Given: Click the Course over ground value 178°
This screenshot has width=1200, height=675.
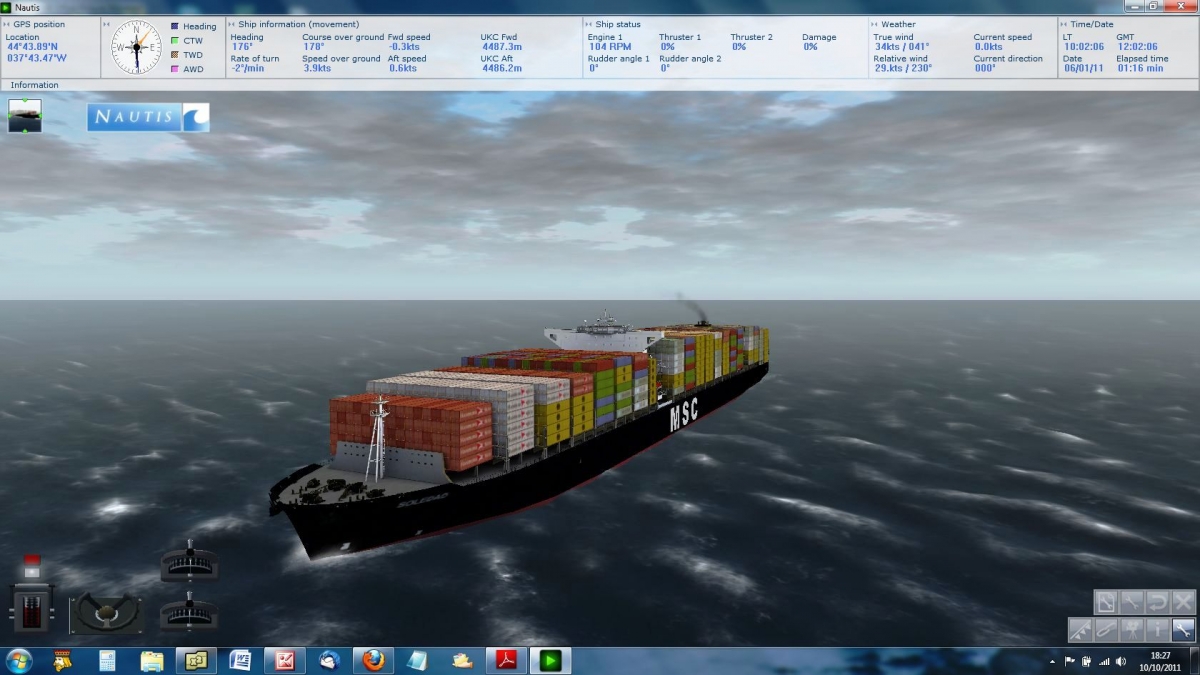Looking at the screenshot, I should (x=313, y=47).
